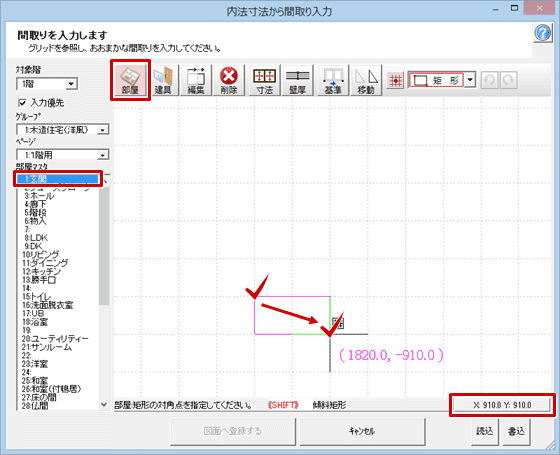Open the help question mark icon
560x455 pixels.
click(x=542, y=33)
